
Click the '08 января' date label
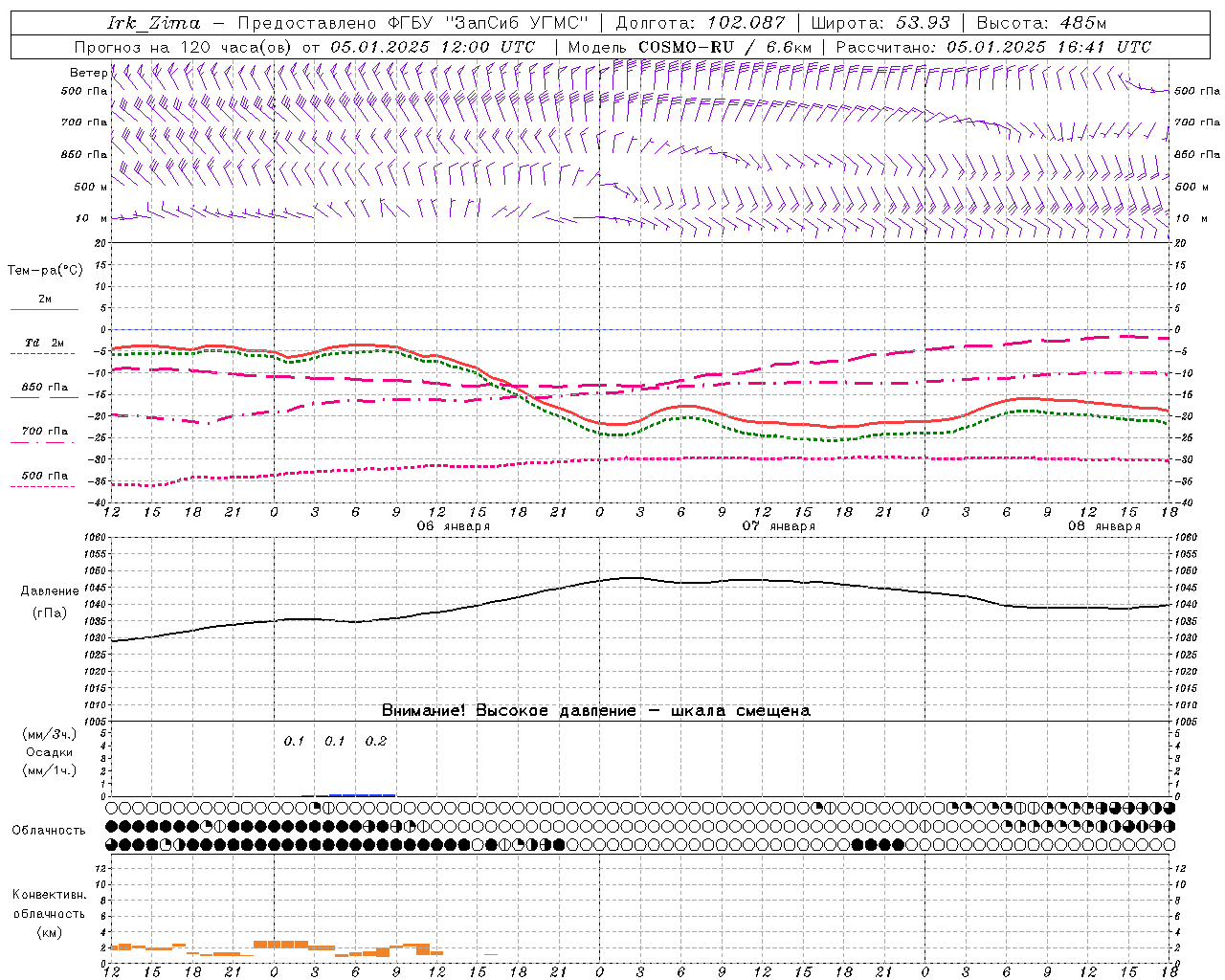click(x=1103, y=526)
